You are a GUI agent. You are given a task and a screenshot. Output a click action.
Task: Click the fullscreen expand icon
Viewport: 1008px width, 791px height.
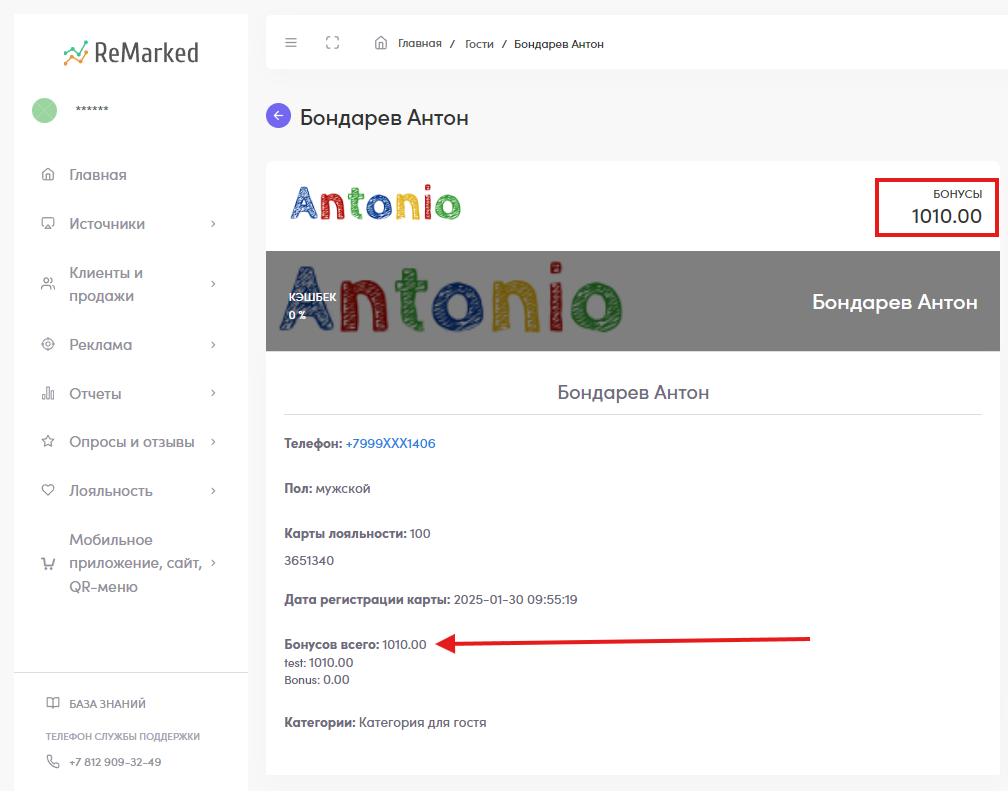pyautogui.click(x=332, y=43)
